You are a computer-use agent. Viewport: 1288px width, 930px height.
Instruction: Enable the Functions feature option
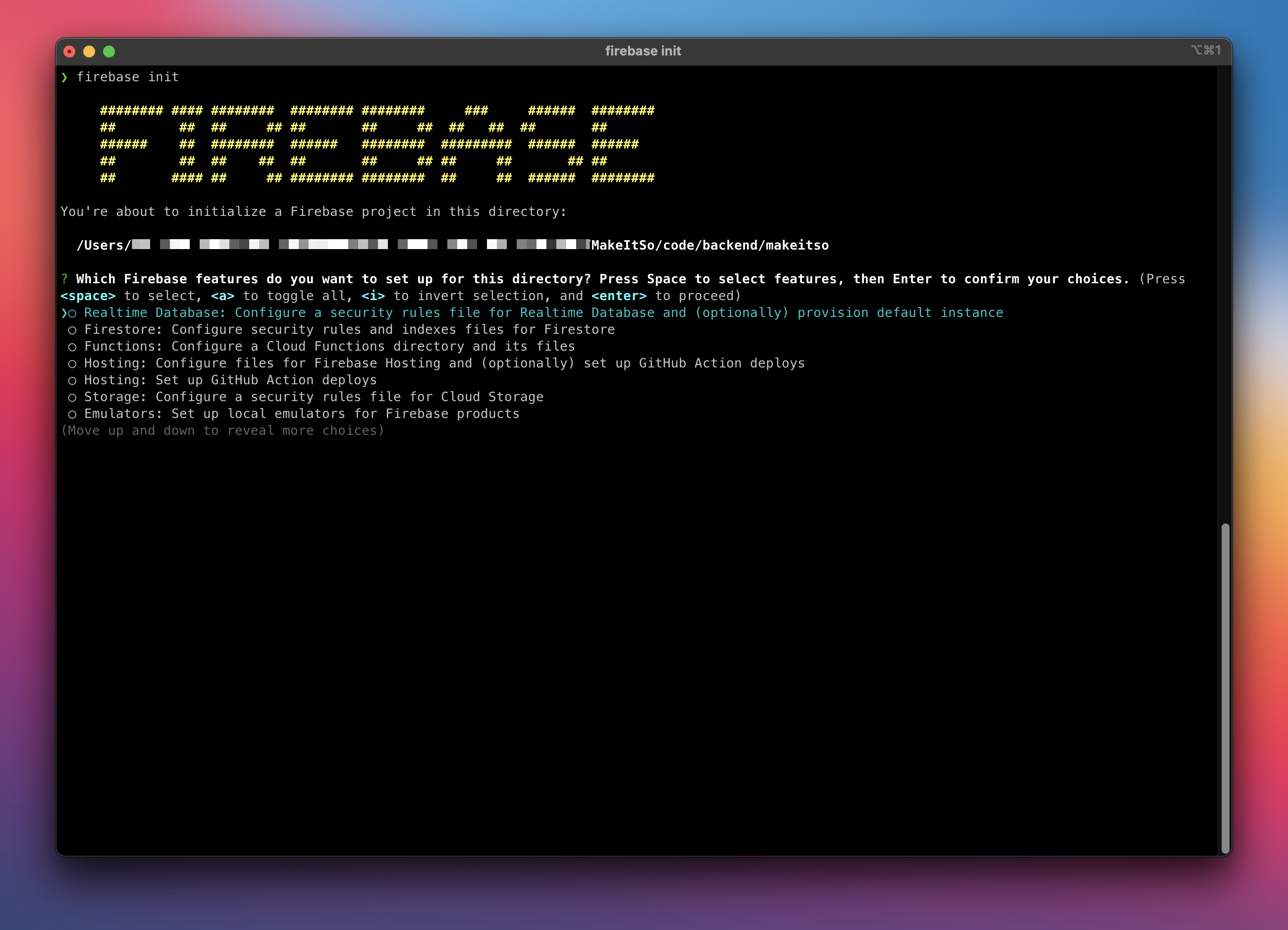[73, 346]
